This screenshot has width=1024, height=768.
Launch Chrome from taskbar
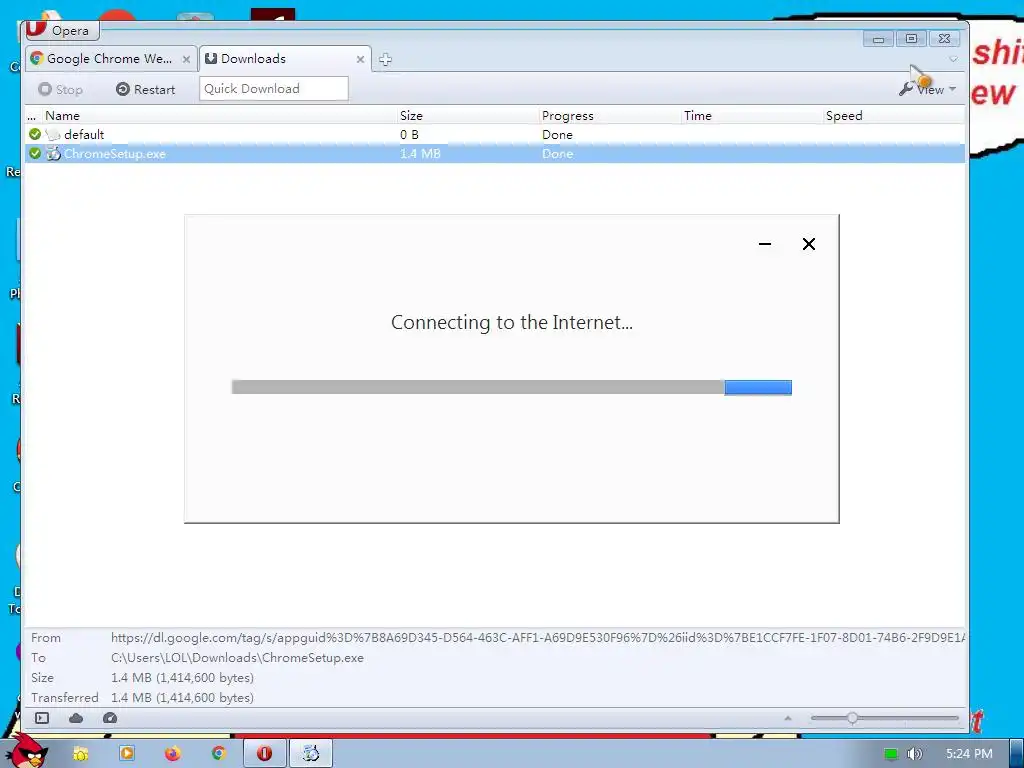pos(219,754)
